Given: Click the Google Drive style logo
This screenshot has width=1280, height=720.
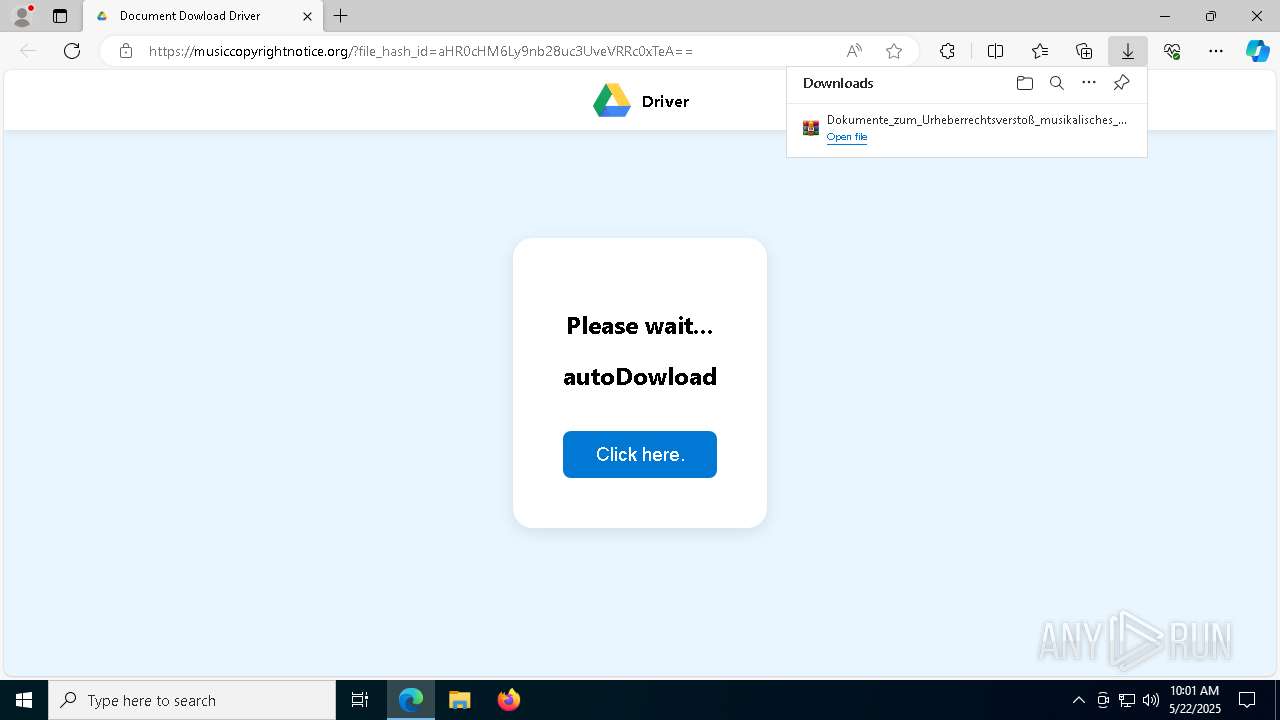Looking at the screenshot, I should click(612, 100).
